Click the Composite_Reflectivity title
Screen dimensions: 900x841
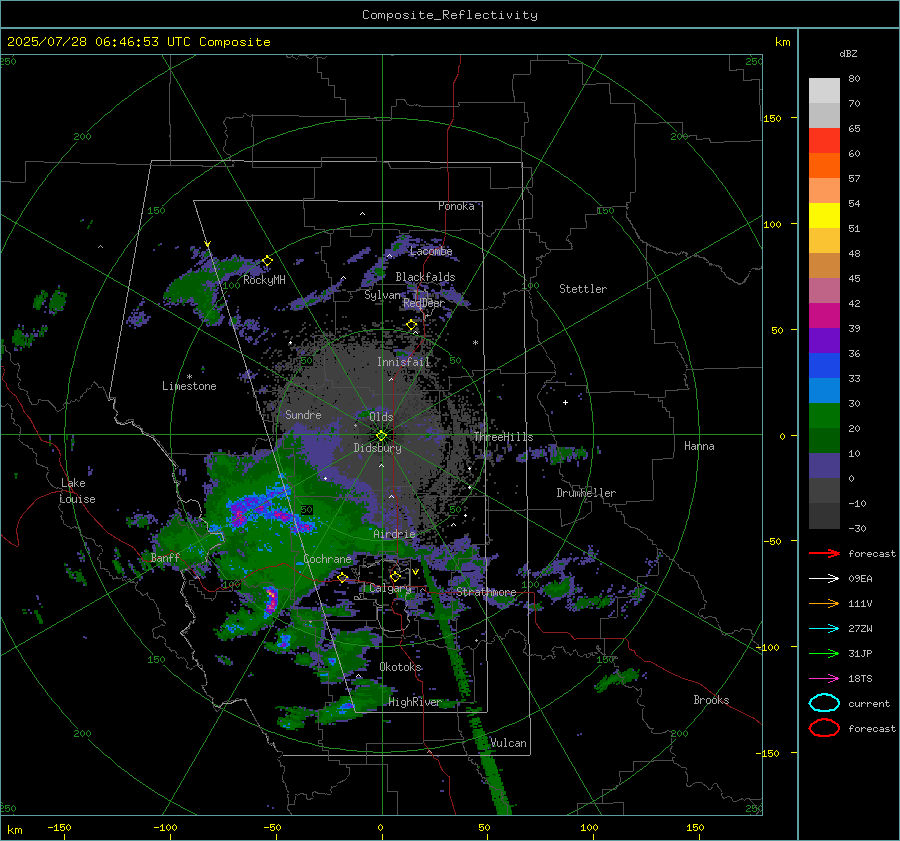coord(449,15)
